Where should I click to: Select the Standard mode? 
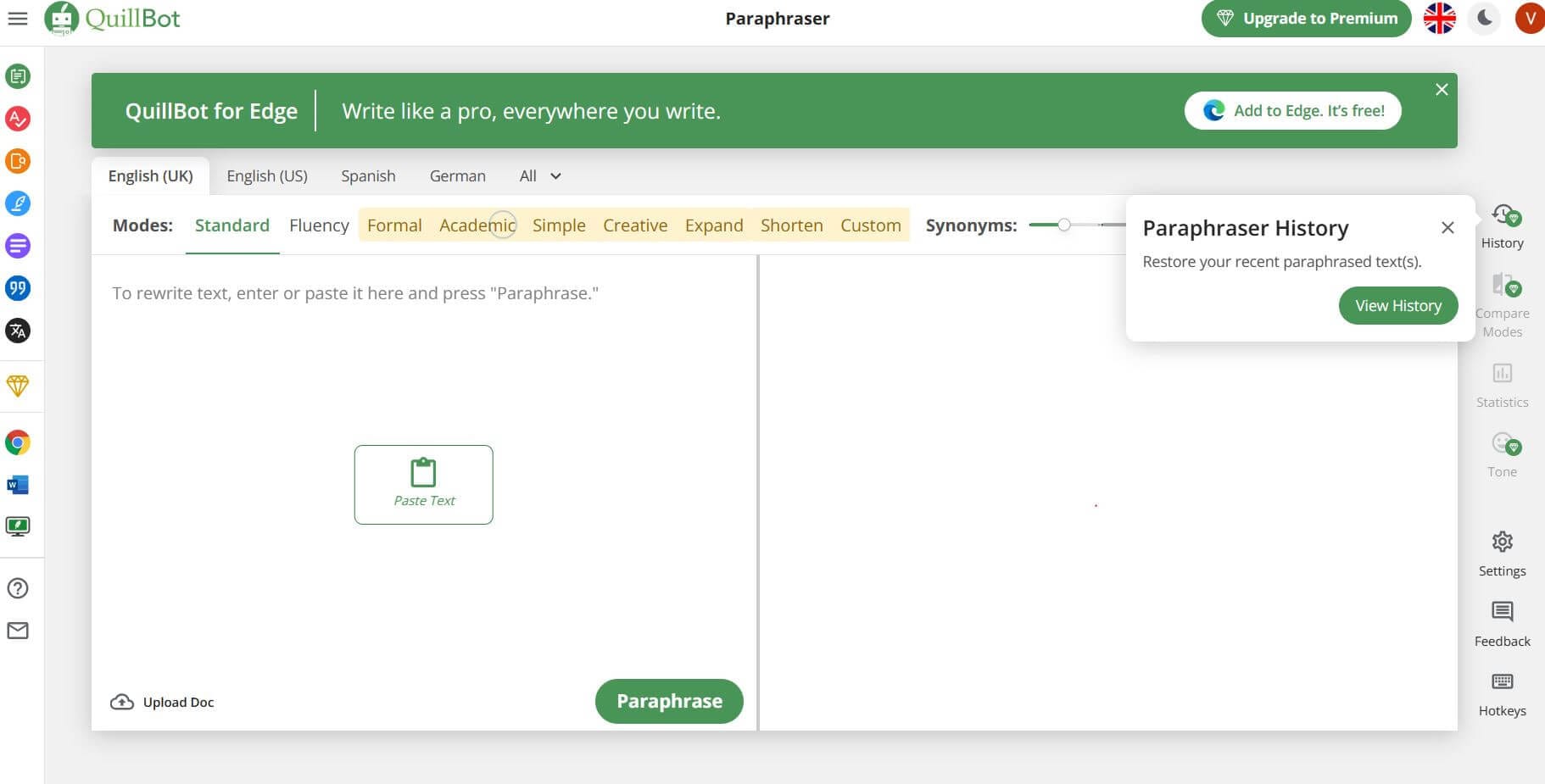click(x=232, y=225)
